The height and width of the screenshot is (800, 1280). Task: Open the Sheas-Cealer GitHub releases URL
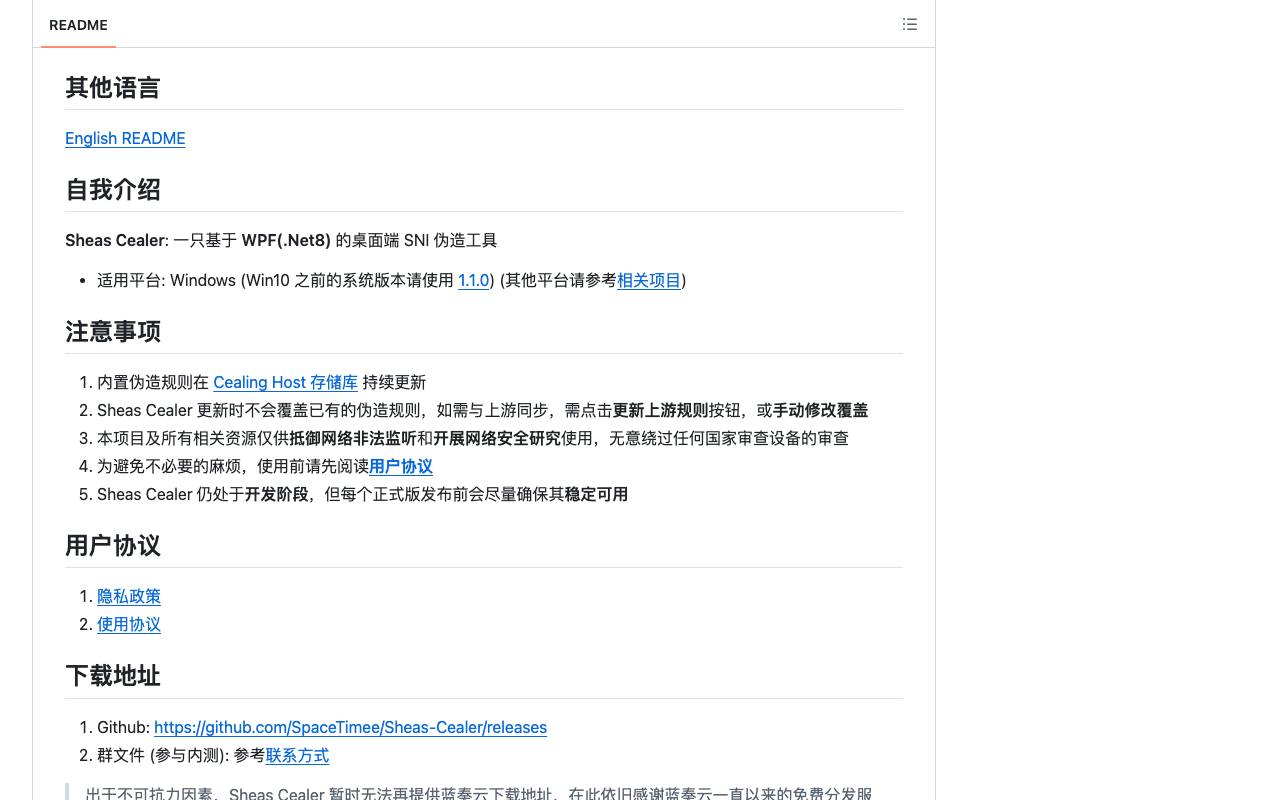[x=350, y=727]
